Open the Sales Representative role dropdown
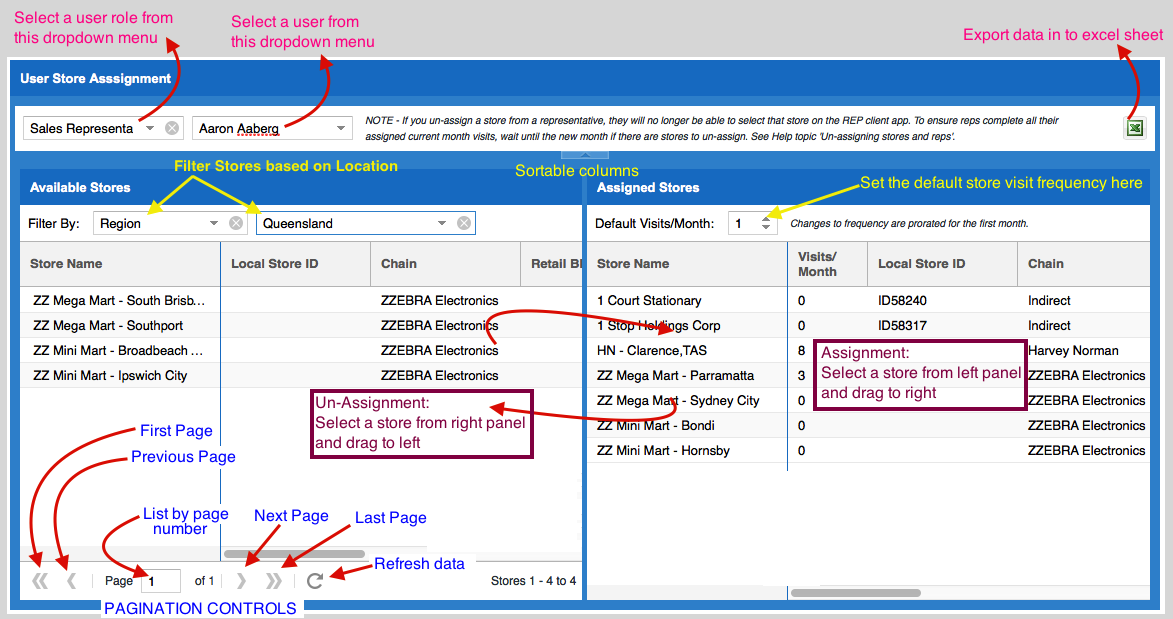Screen dimensions: 1173x619 coord(150,128)
